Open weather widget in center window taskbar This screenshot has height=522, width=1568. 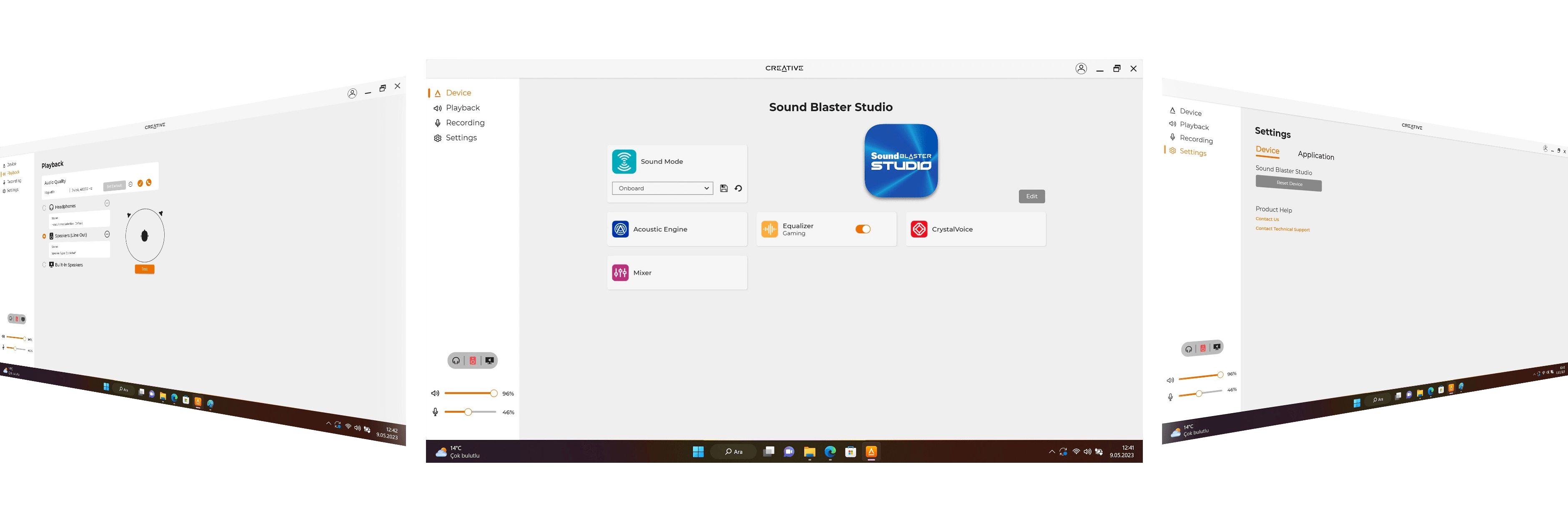[x=458, y=452]
